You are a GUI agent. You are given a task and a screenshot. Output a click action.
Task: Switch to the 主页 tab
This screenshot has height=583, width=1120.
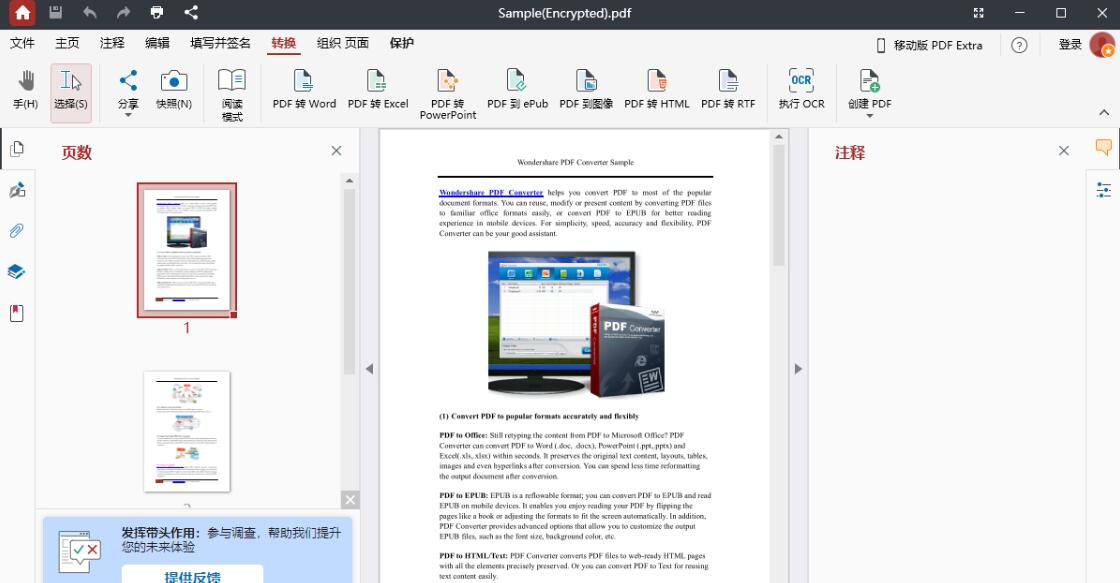pyautogui.click(x=67, y=44)
